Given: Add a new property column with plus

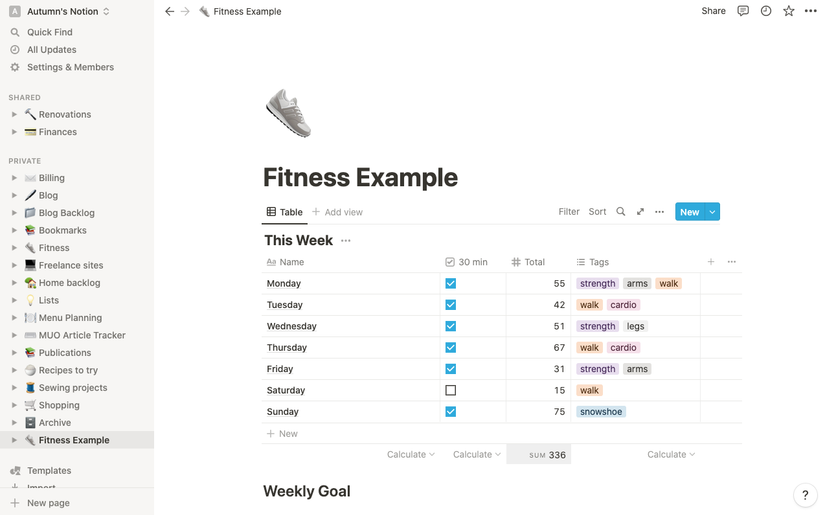Looking at the screenshot, I should 711,262.
